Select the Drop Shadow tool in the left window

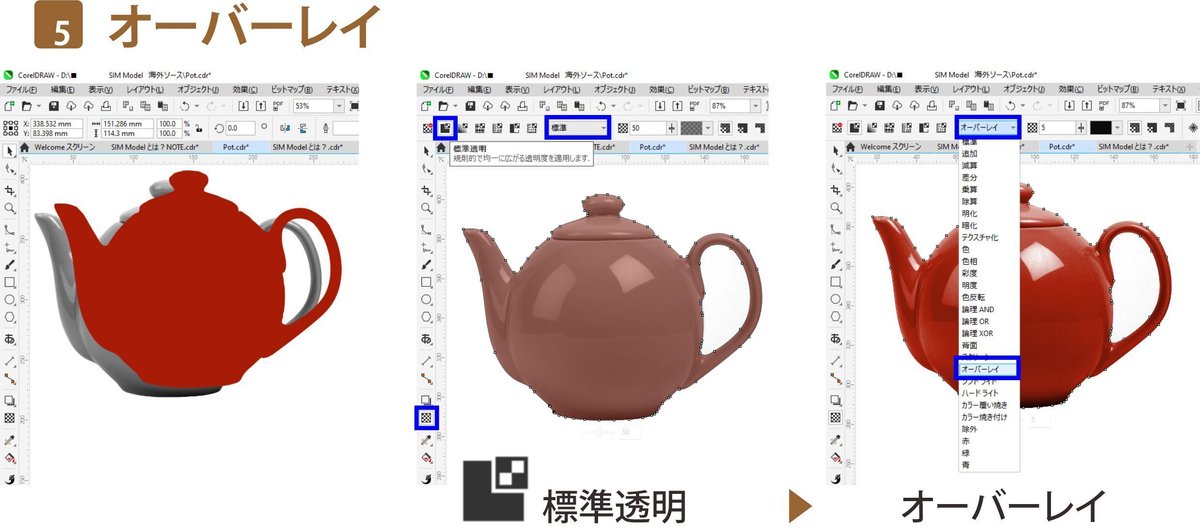pyautogui.click(x=10, y=399)
